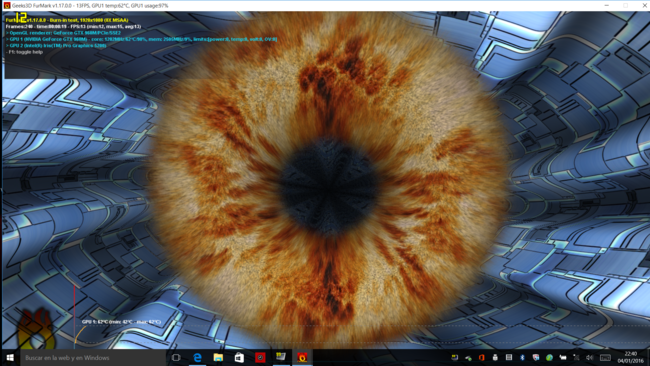
Task: Click the 'GPU 1 (NVIDIA GeForce GTX 960M)' line
Action: point(141,39)
